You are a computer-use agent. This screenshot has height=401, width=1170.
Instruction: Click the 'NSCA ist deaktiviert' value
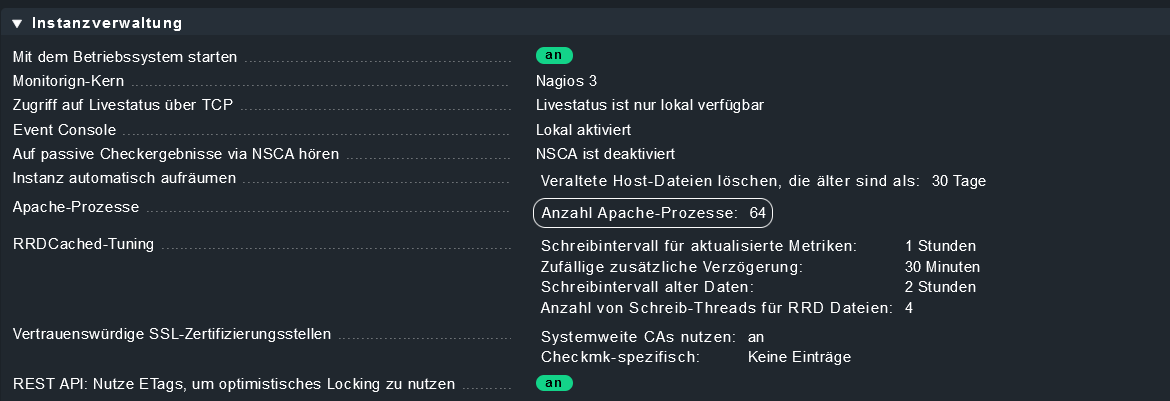click(606, 154)
